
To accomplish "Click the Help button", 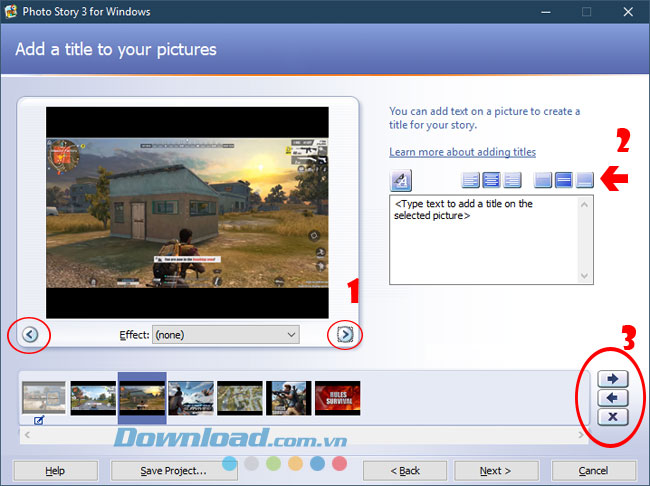I will coord(55,471).
